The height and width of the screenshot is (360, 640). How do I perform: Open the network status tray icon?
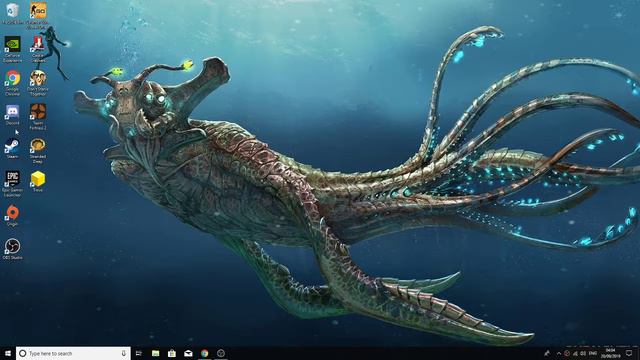[575, 353]
